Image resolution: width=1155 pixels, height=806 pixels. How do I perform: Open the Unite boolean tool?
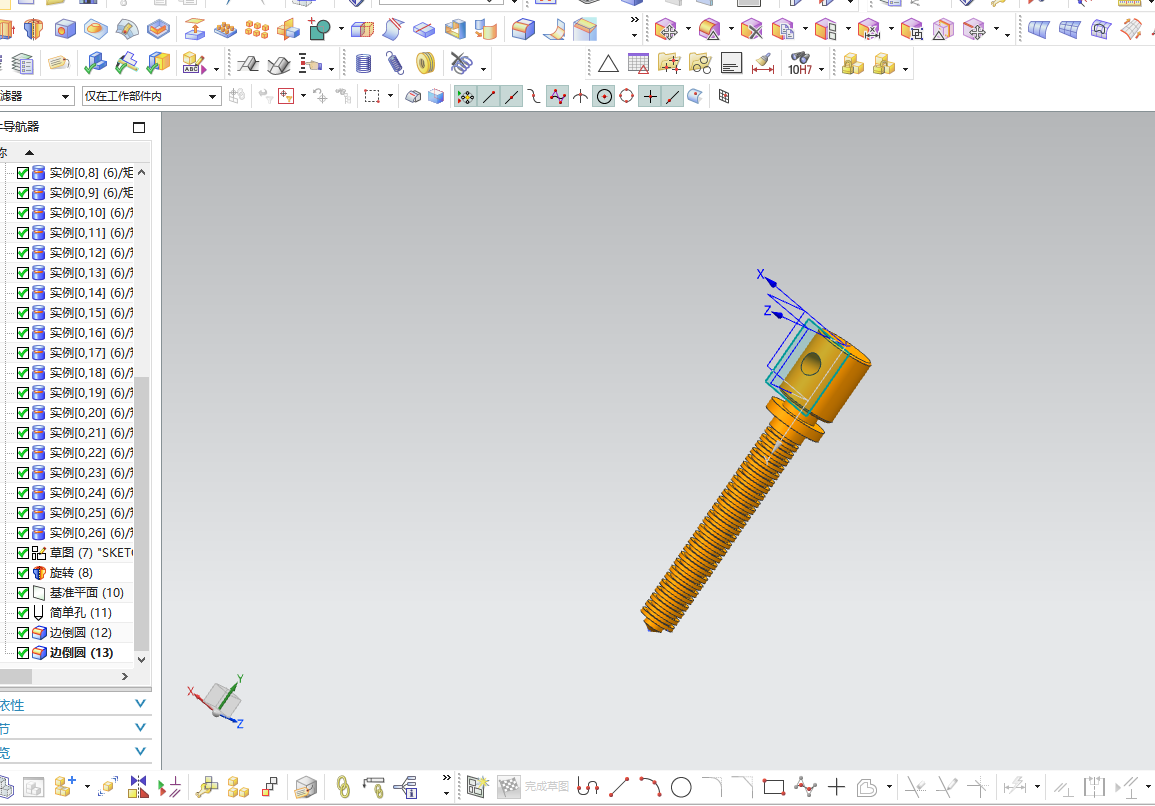pos(319,29)
